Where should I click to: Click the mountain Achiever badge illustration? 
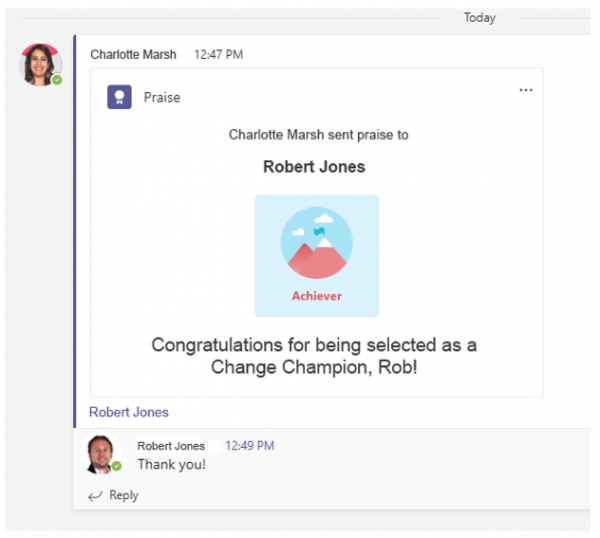(316, 246)
